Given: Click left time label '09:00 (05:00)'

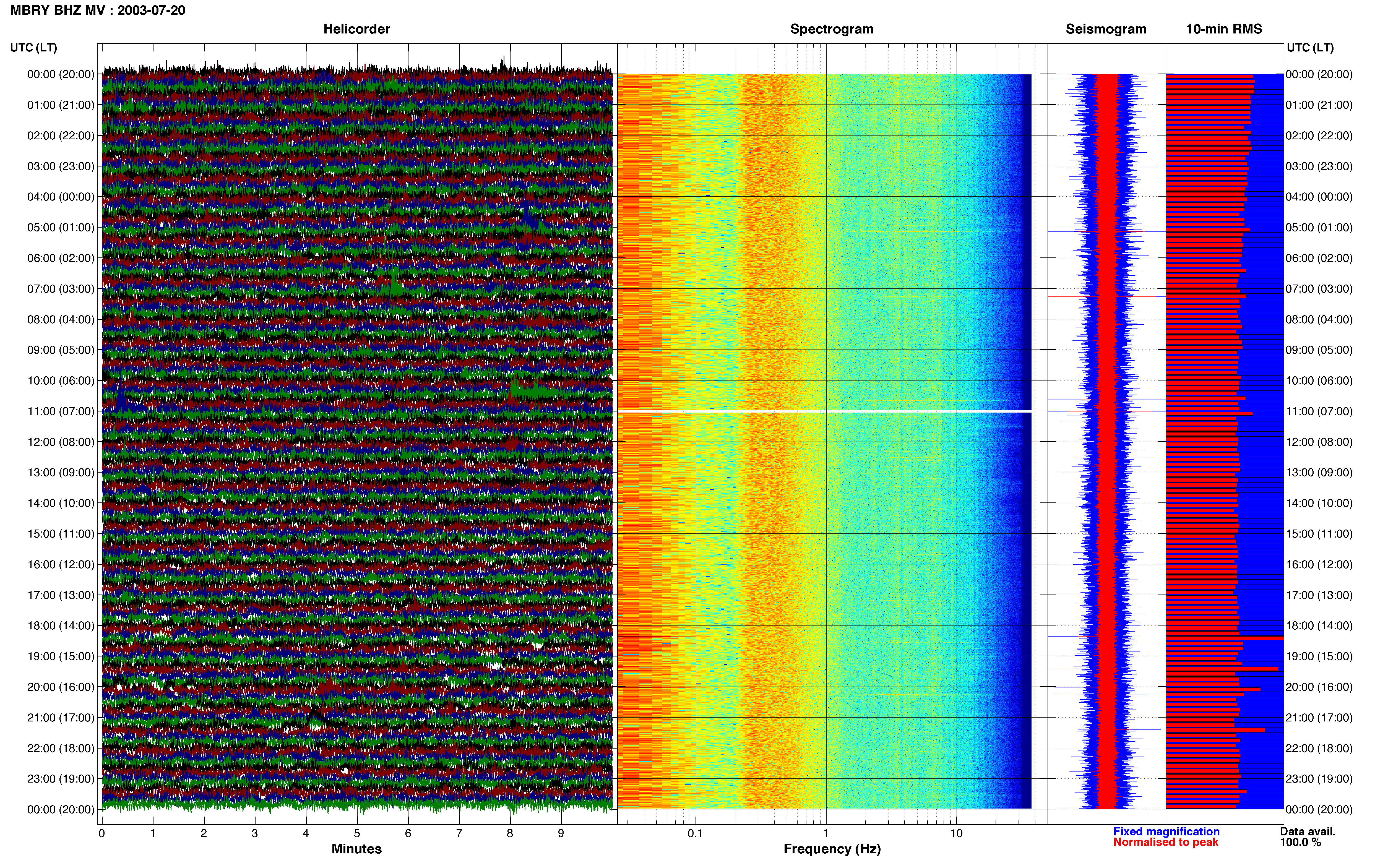Looking at the screenshot, I should [x=61, y=350].
